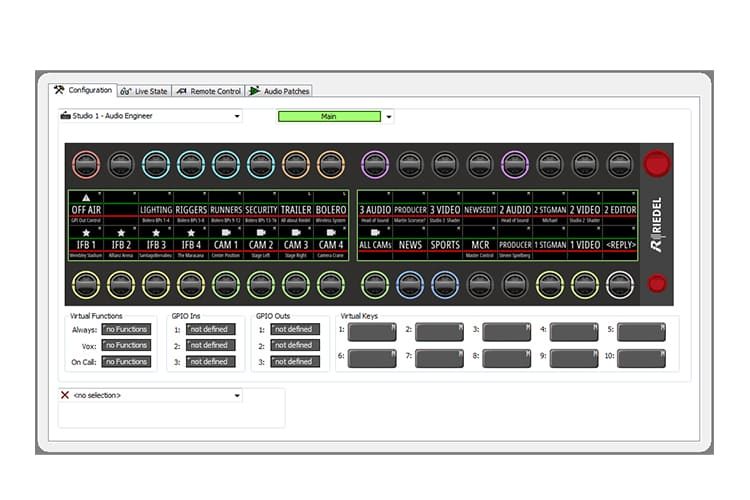
Task: Select the CAM 4 key with camera icon
Action: pyautogui.click(x=331, y=243)
